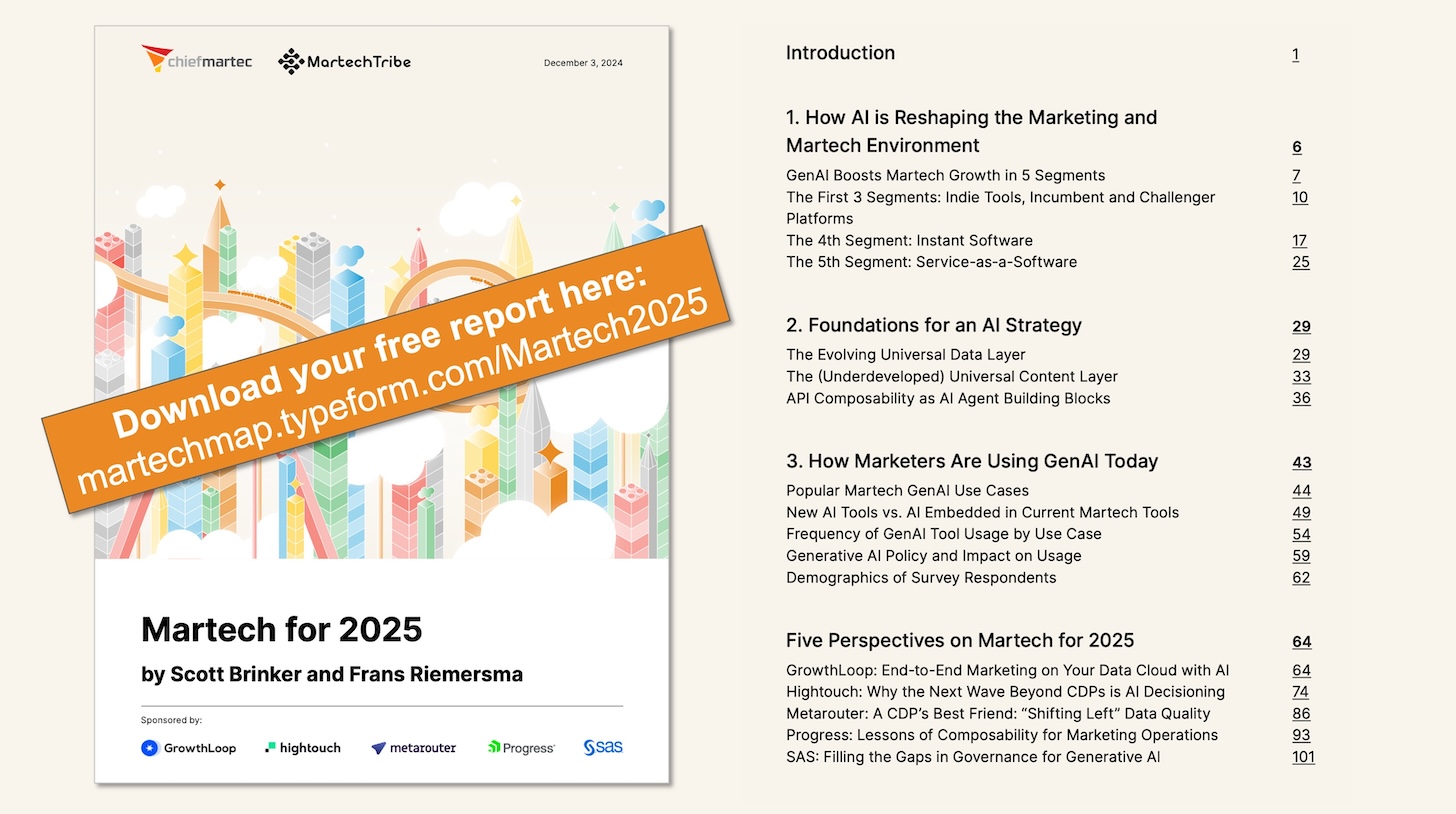Click the Martech for 2025 report title

pyautogui.click(x=282, y=630)
